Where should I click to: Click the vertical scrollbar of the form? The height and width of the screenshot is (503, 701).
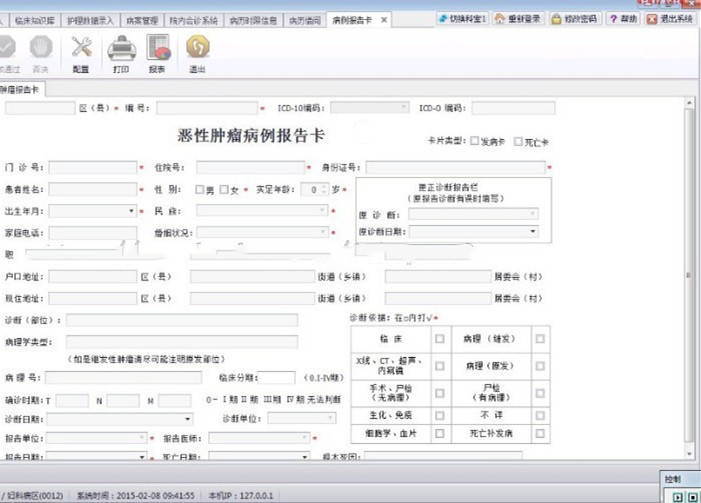(x=688, y=270)
